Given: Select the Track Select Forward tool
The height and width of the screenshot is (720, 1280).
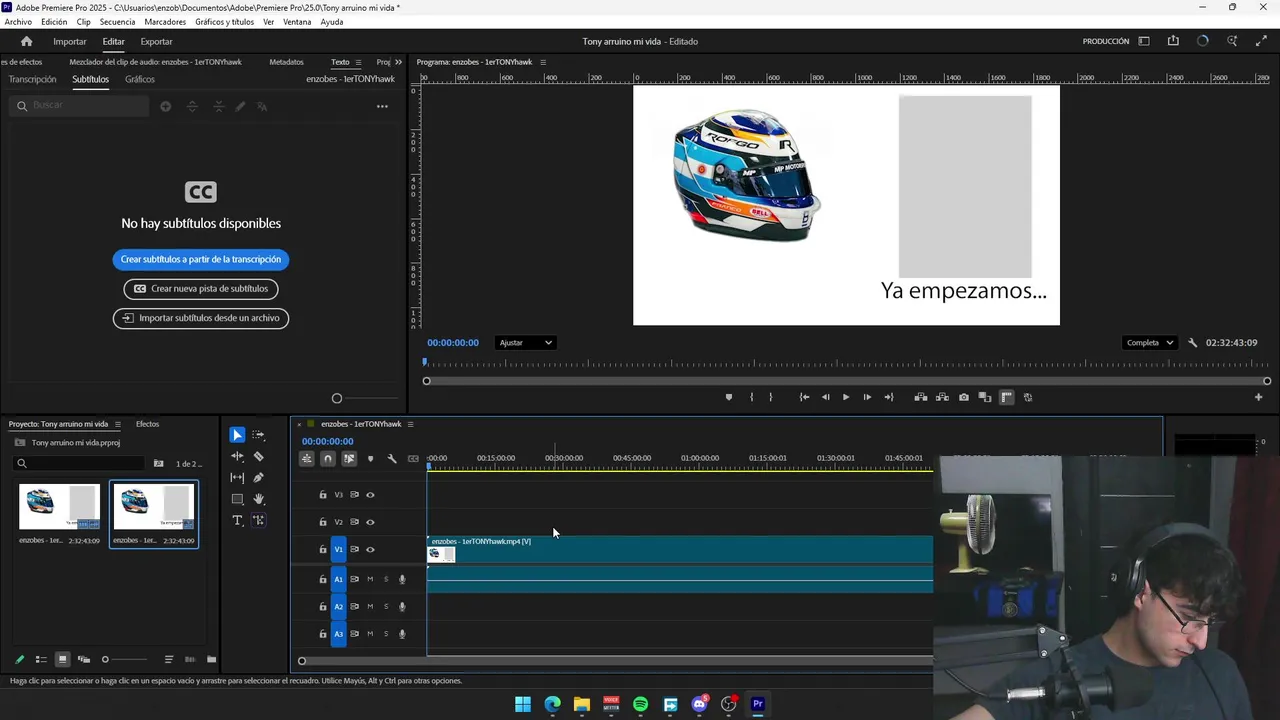Looking at the screenshot, I should [x=258, y=435].
